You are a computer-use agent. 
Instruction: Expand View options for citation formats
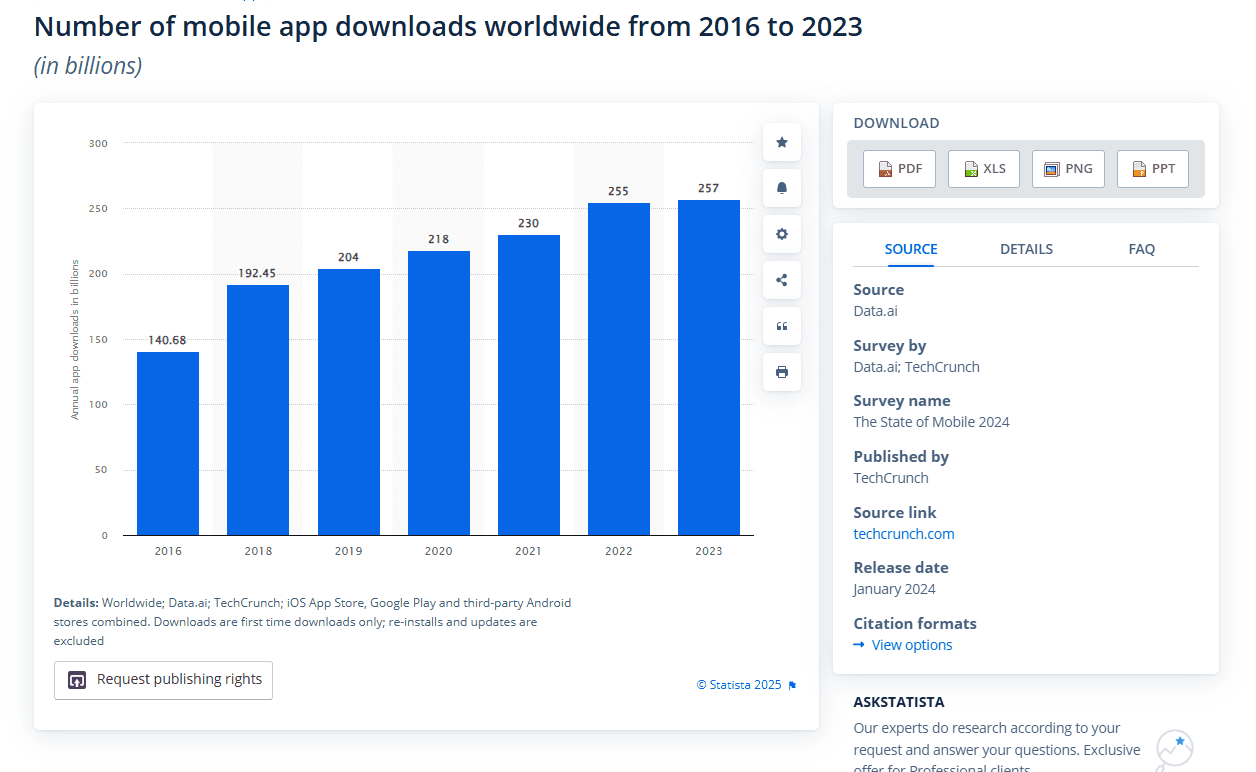pyautogui.click(x=911, y=645)
